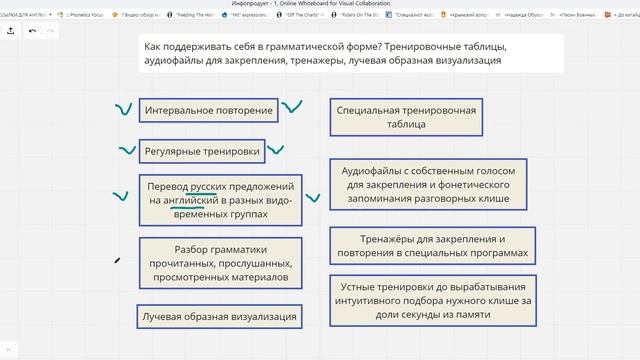
Task: Open the 'Песни Военных' bookmark
Action: click(573, 15)
